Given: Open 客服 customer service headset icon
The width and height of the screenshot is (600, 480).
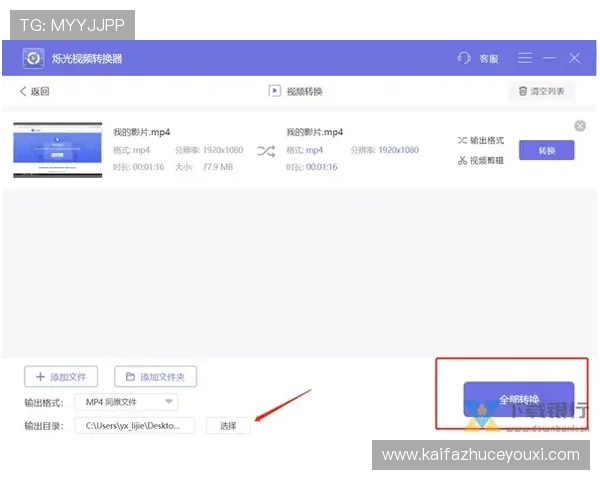Looking at the screenshot, I should (464, 58).
